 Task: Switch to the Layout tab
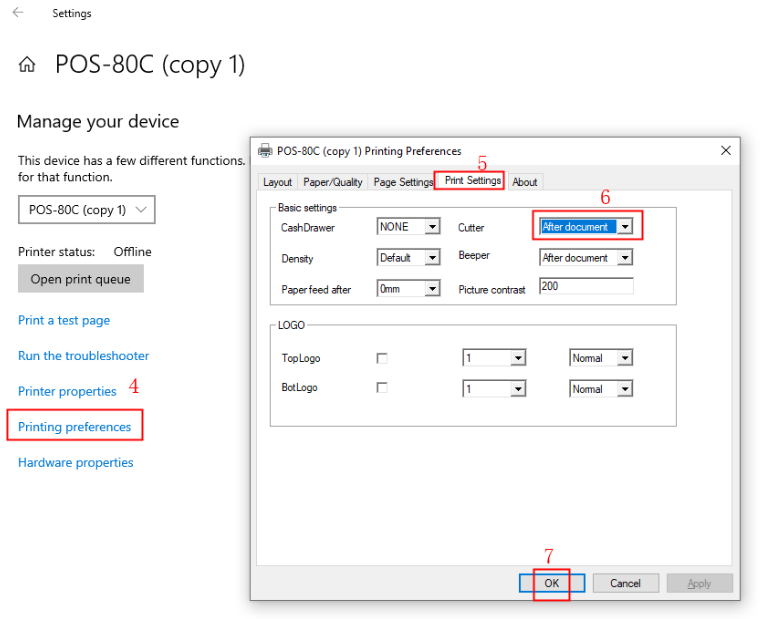click(277, 182)
